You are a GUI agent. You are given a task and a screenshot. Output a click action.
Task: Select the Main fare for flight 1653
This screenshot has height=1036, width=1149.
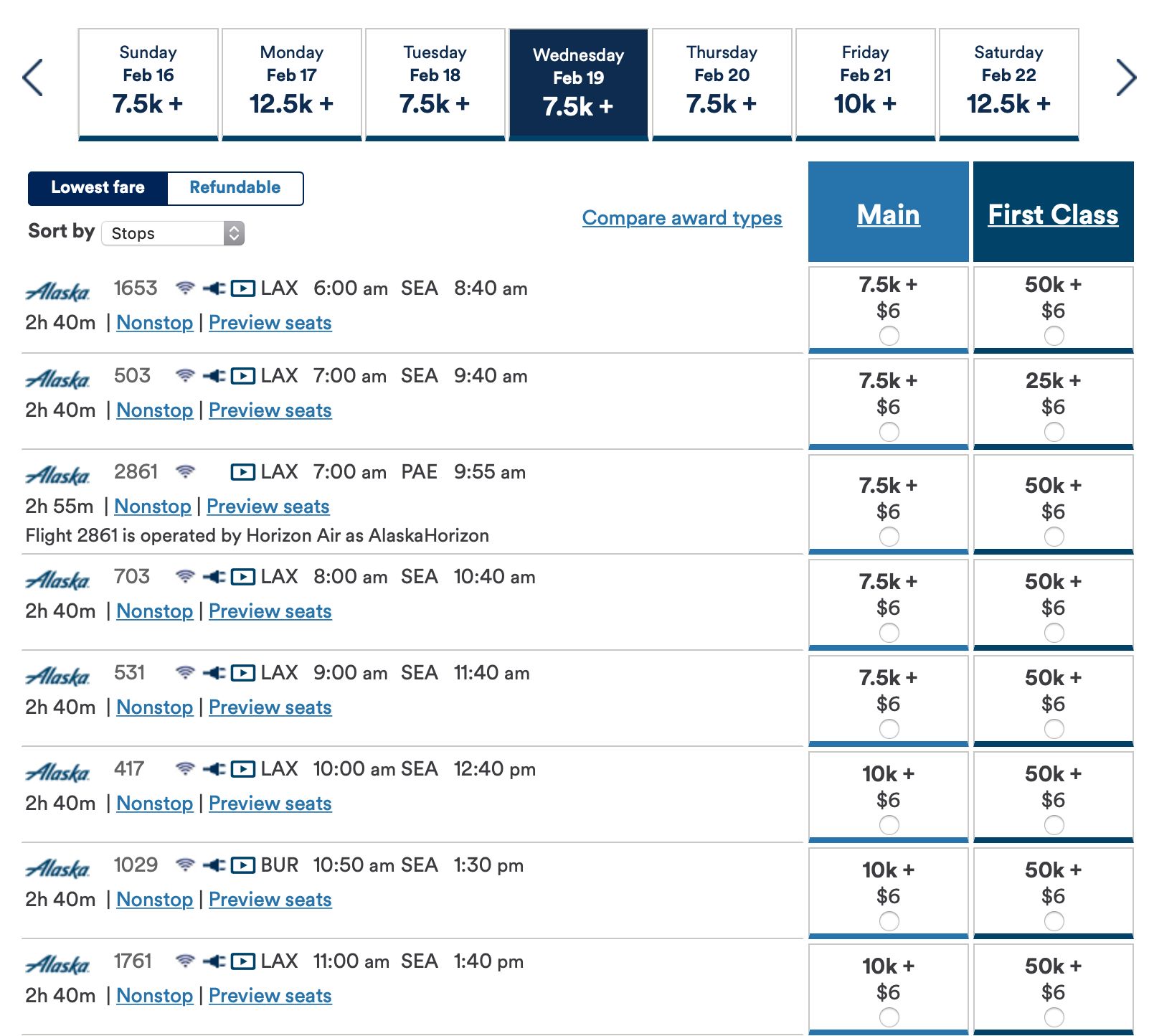[x=888, y=334]
